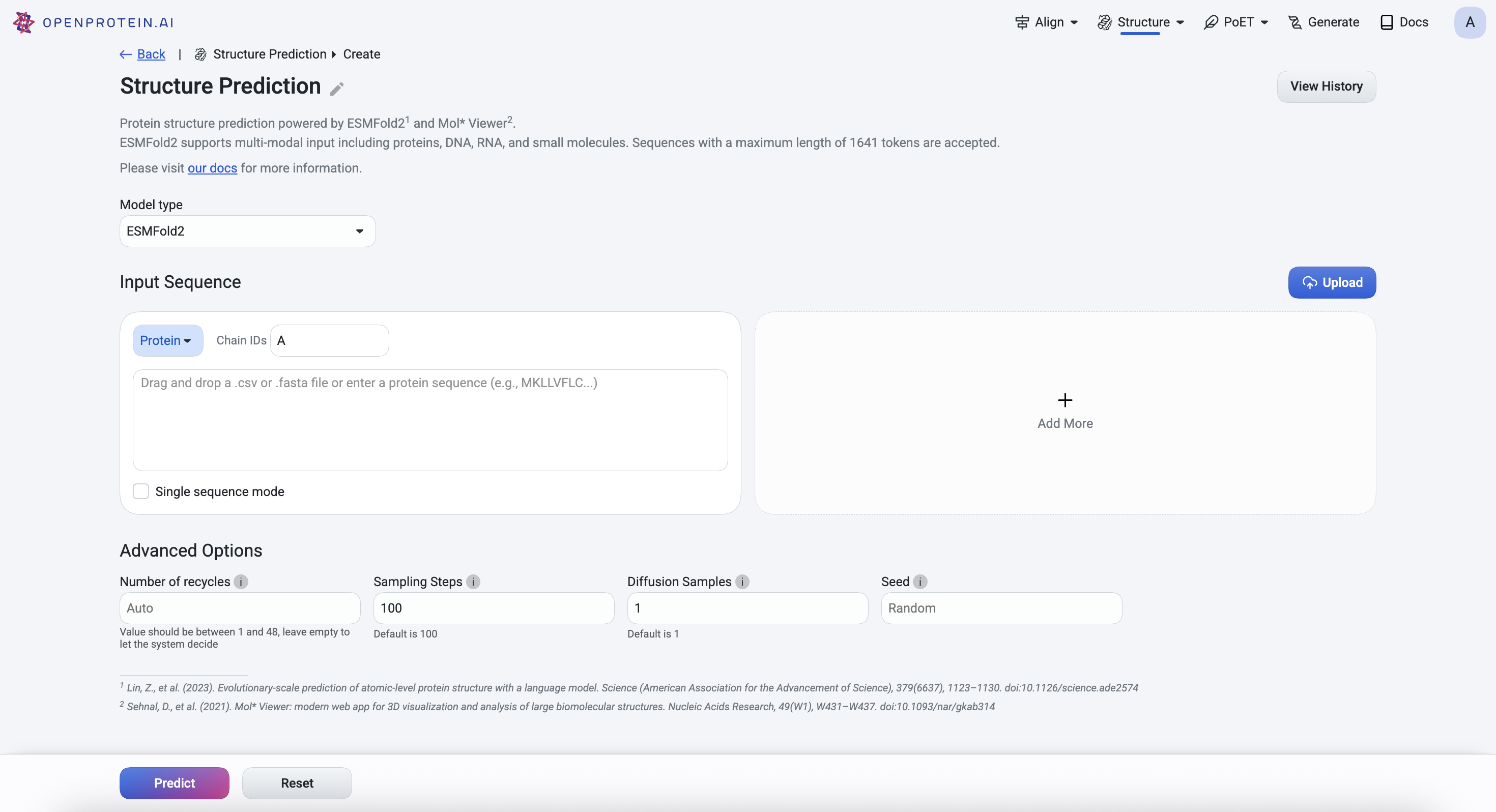Enable Single sequence mode checkbox
The height and width of the screenshot is (812, 1496).
click(141, 492)
